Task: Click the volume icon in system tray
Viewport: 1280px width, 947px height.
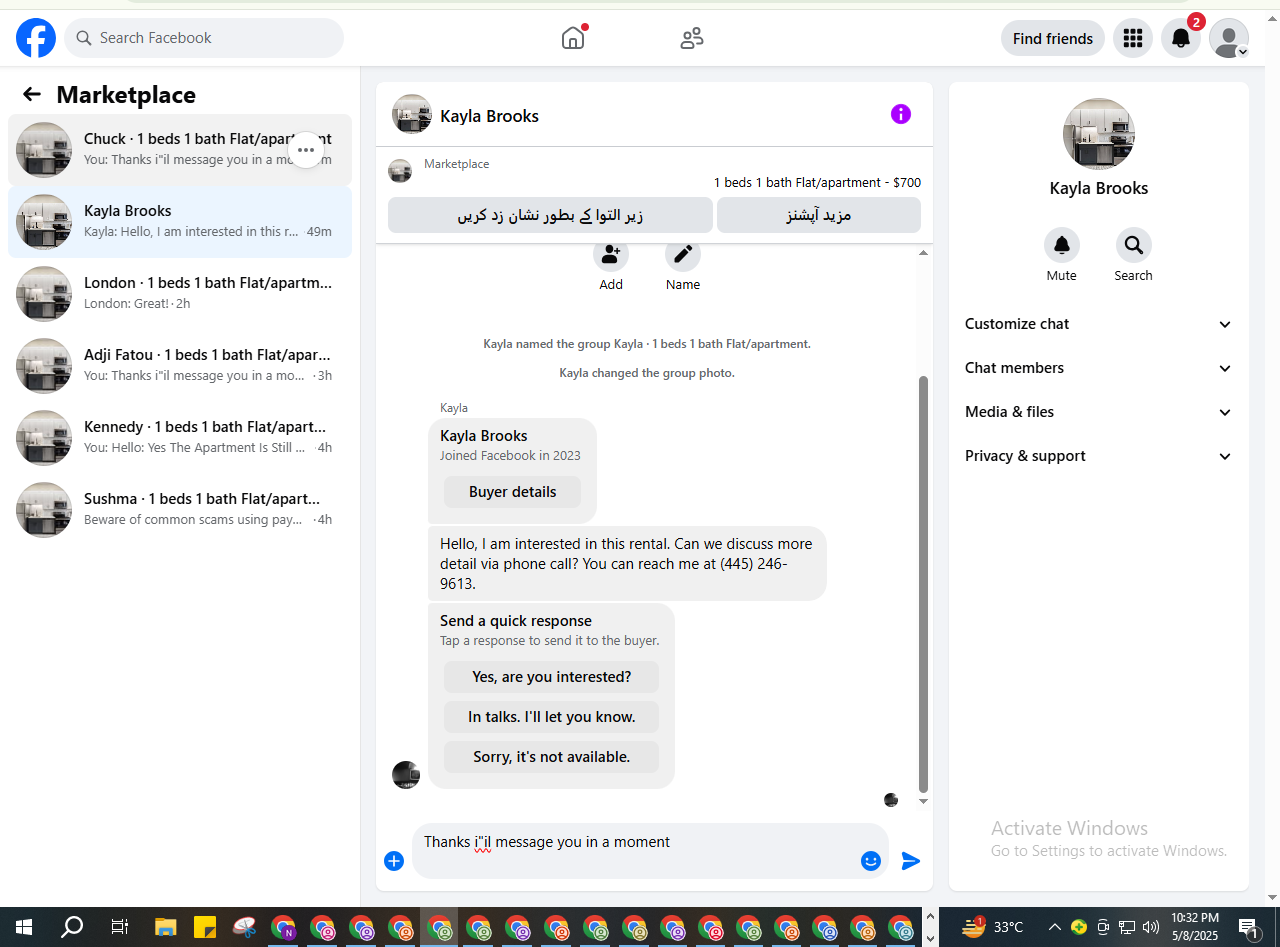Action: point(1151,927)
